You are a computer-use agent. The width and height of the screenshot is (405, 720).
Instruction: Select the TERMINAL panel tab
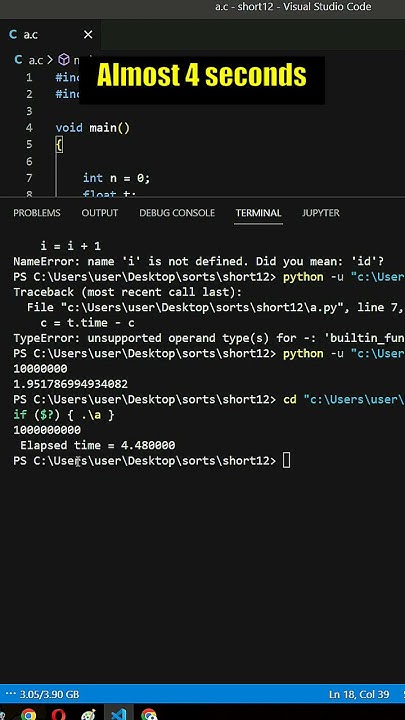pos(259,213)
